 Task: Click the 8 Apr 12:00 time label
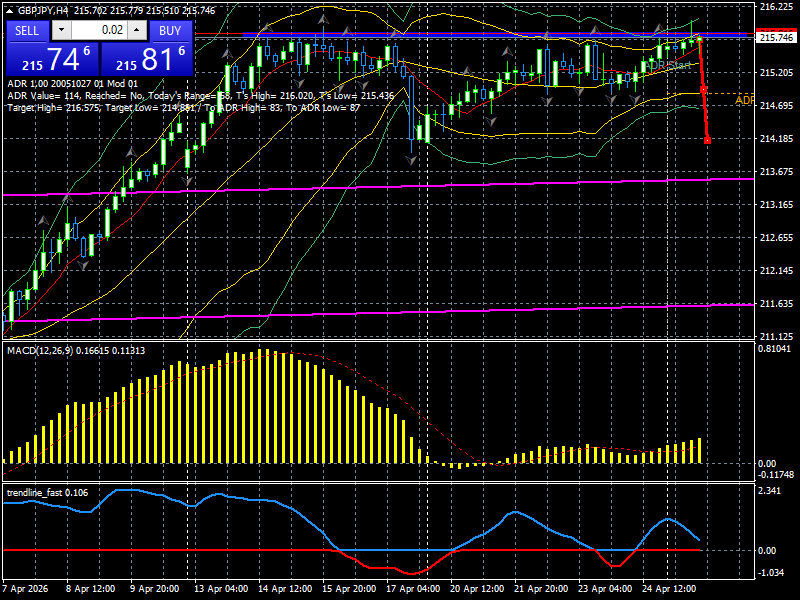click(x=91, y=589)
